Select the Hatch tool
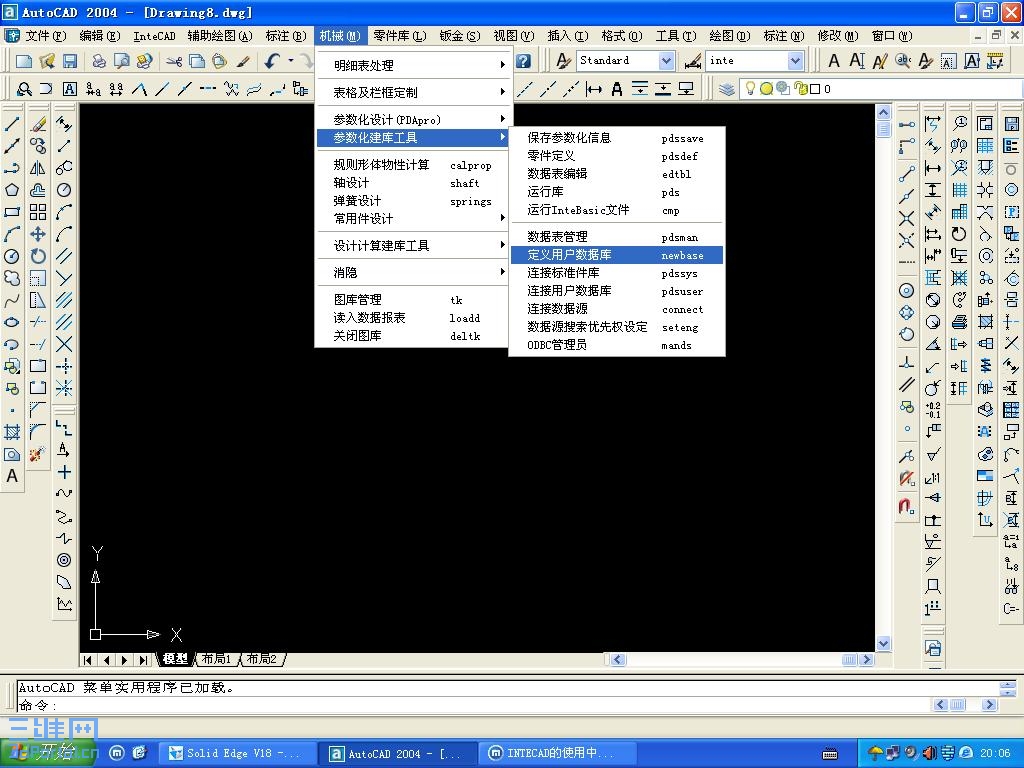The width and height of the screenshot is (1024, 768). (12, 432)
